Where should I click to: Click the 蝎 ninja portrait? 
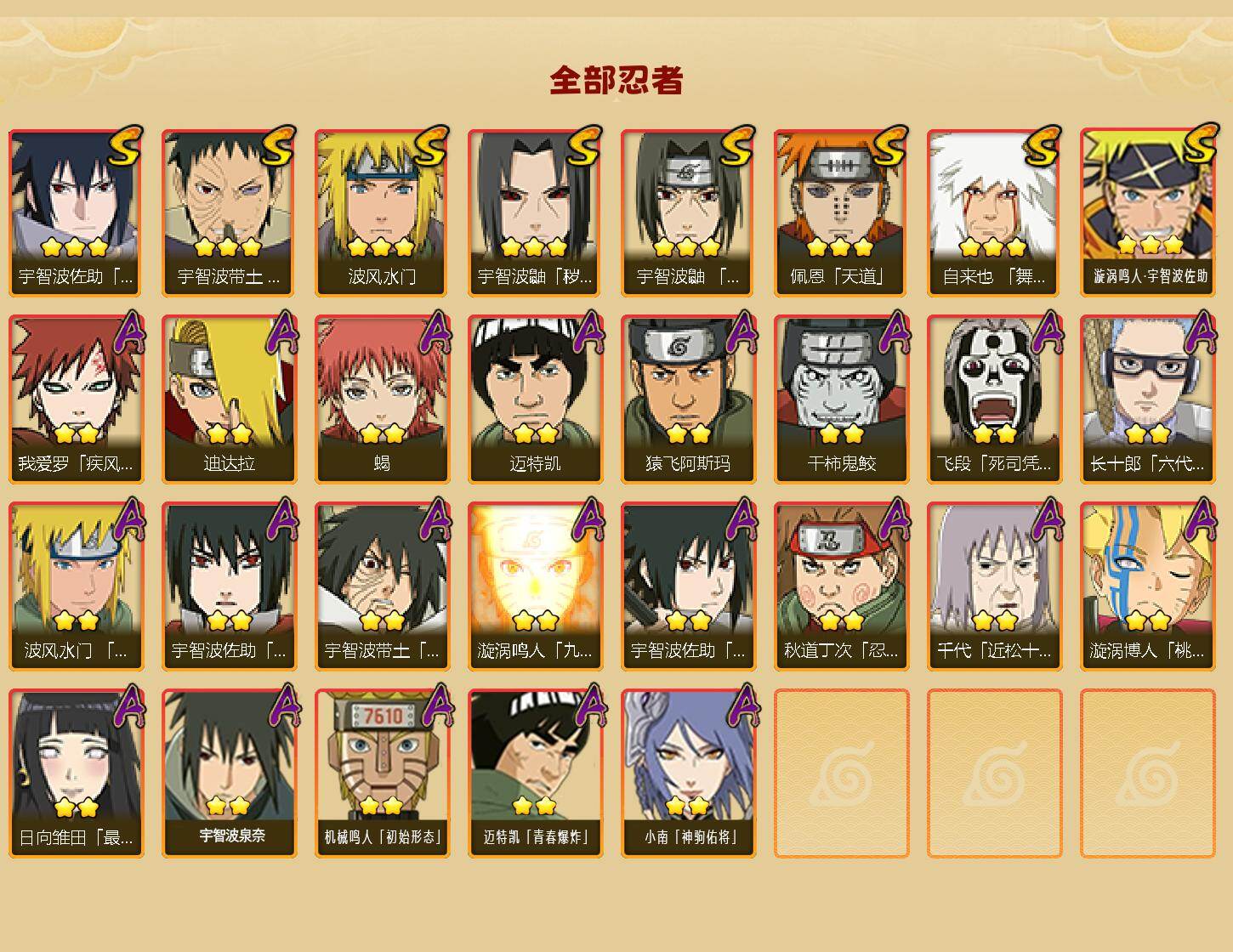click(x=382, y=399)
